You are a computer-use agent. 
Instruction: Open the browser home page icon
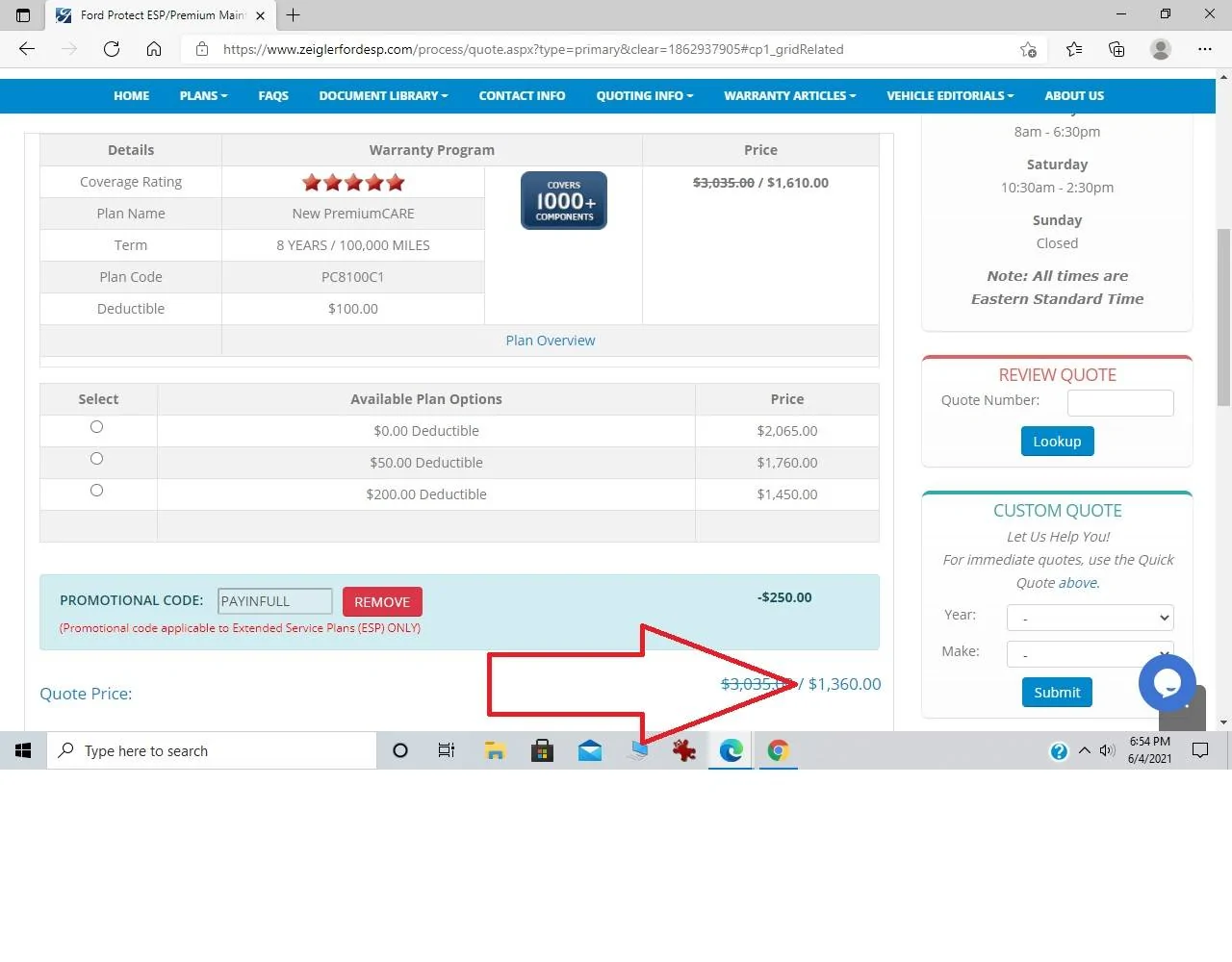tap(154, 49)
